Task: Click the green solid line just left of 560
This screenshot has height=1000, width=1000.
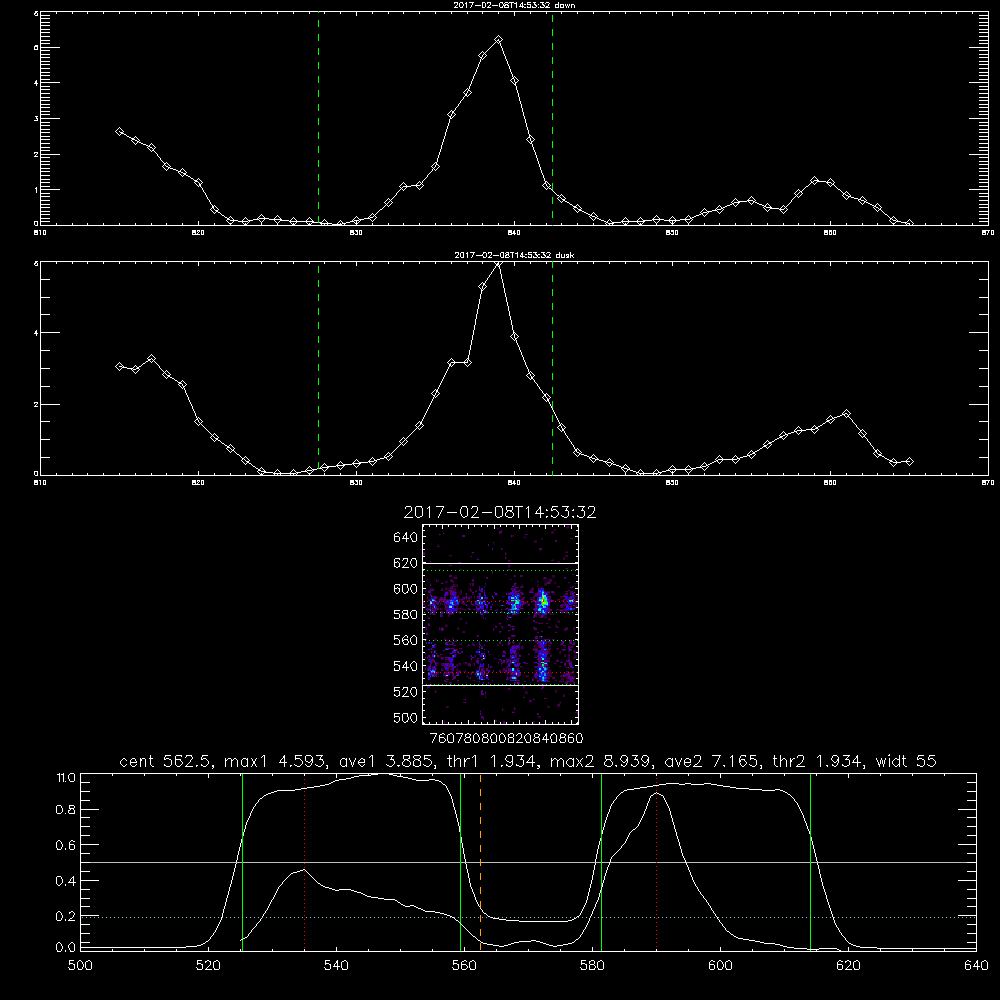Action: [x=460, y=862]
